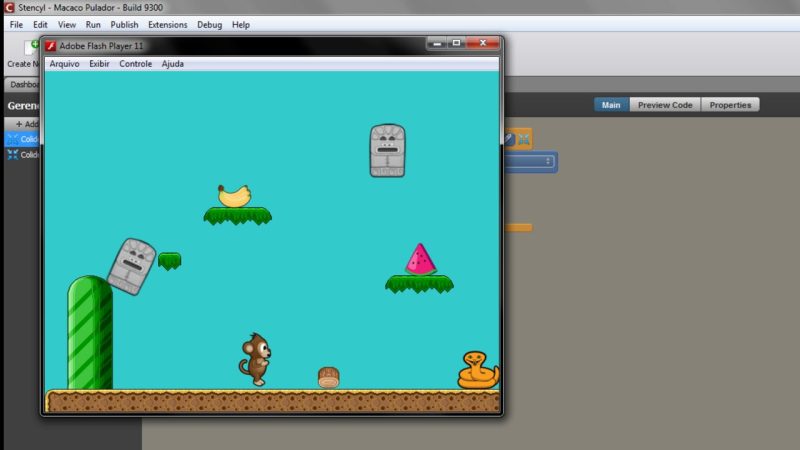Image resolution: width=800 pixels, height=450 pixels.
Task: Click the monkey character in the game
Action: pyautogui.click(x=256, y=359)
